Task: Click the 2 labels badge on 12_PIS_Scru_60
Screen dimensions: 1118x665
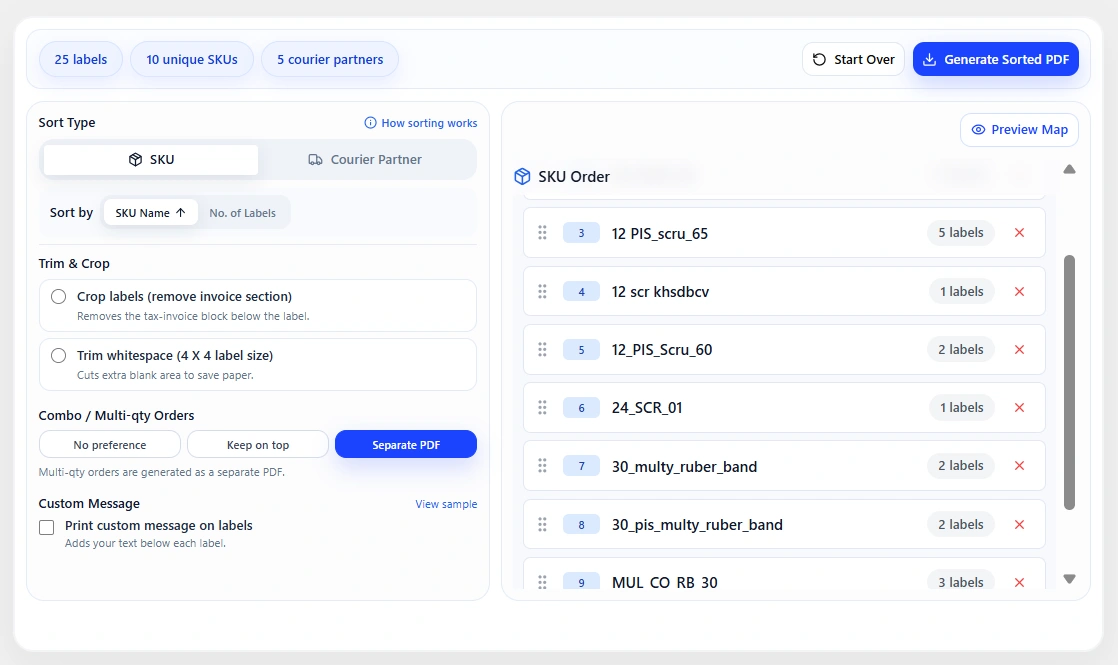Action: click(960, 350)
